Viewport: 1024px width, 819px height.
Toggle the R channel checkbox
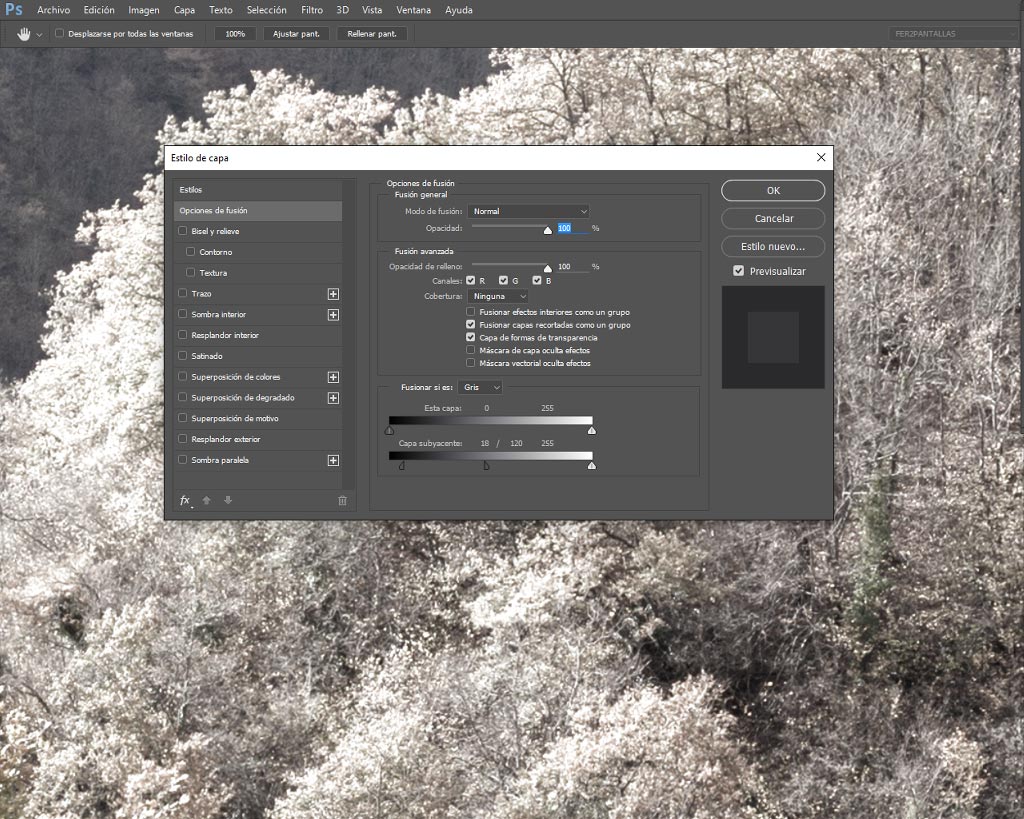471,280
